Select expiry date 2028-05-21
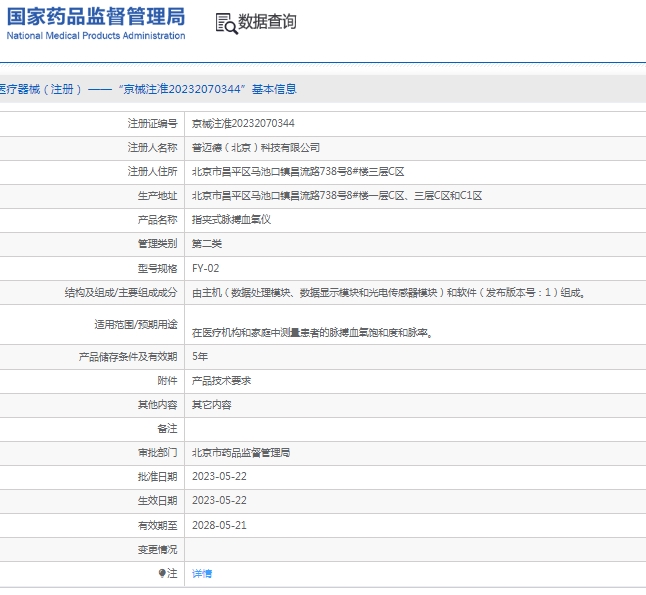Viewport: 646px width, 595px height. pos(219,525)
